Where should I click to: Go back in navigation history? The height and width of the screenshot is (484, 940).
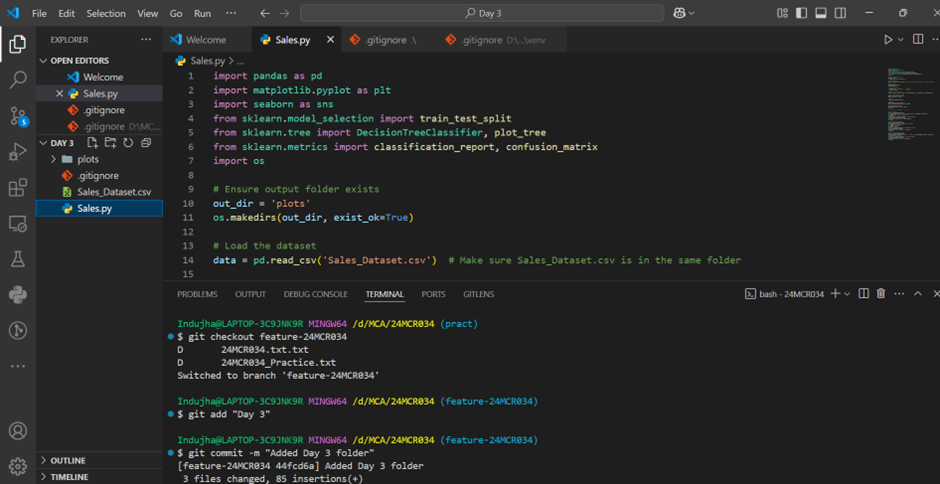[x=265, y=13]
